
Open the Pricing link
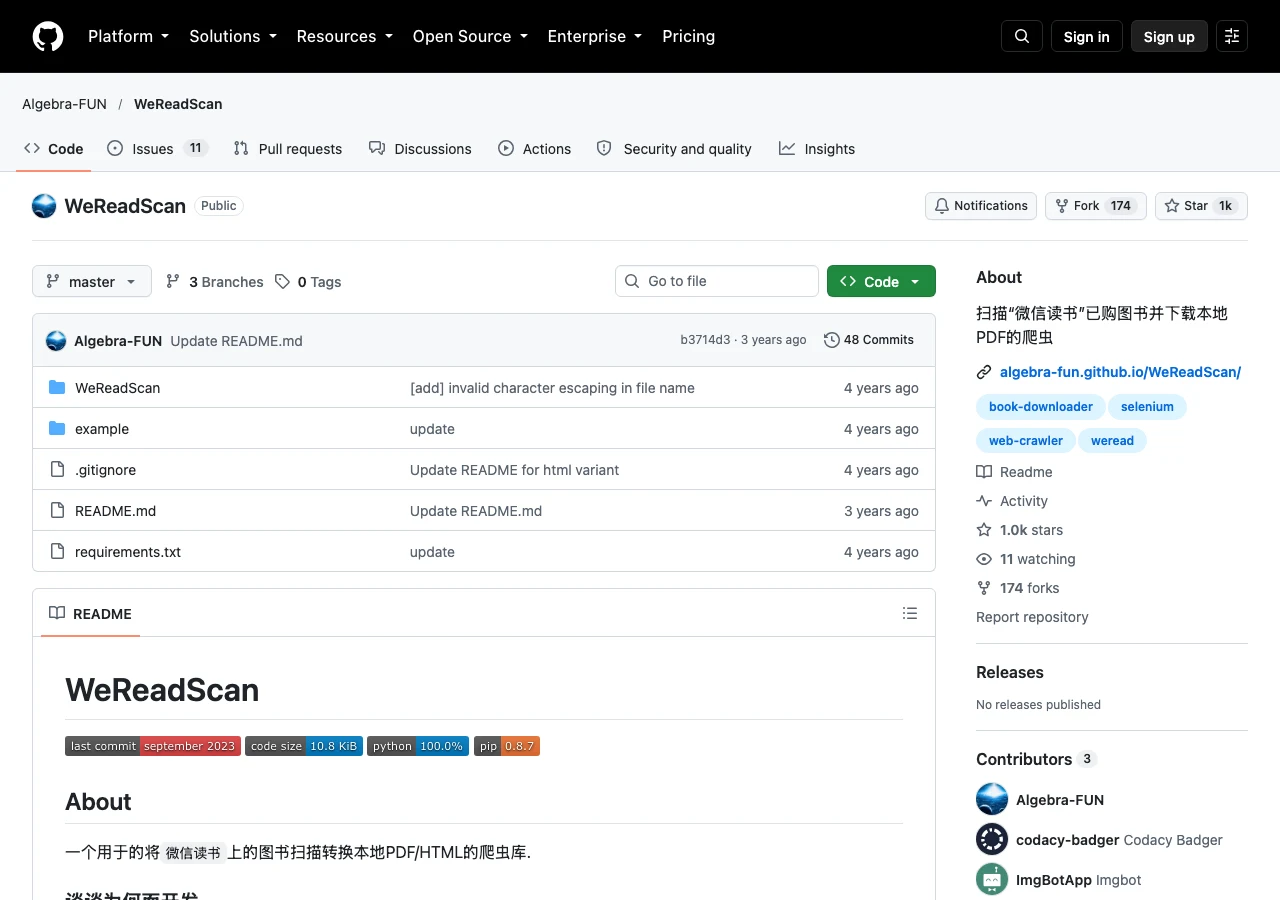(689, 36)
